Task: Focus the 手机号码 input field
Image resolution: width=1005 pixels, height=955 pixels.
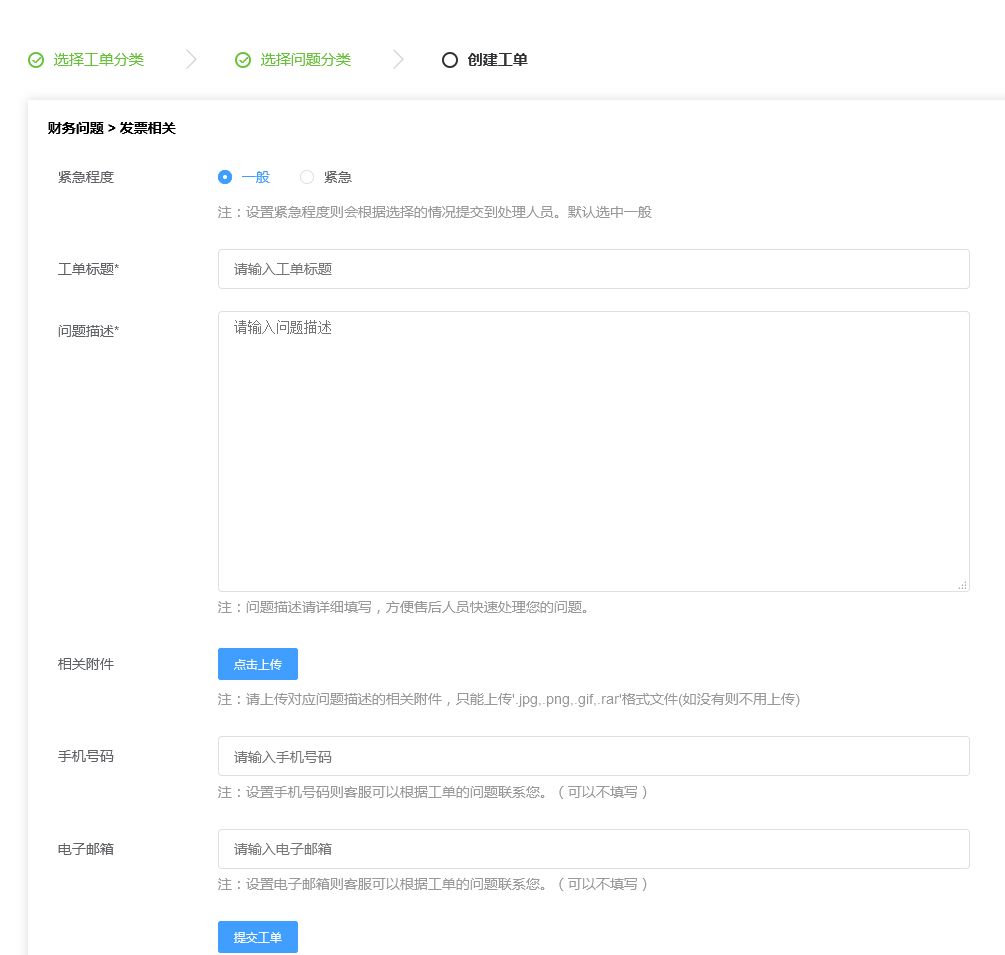Action: click(593, 756)
